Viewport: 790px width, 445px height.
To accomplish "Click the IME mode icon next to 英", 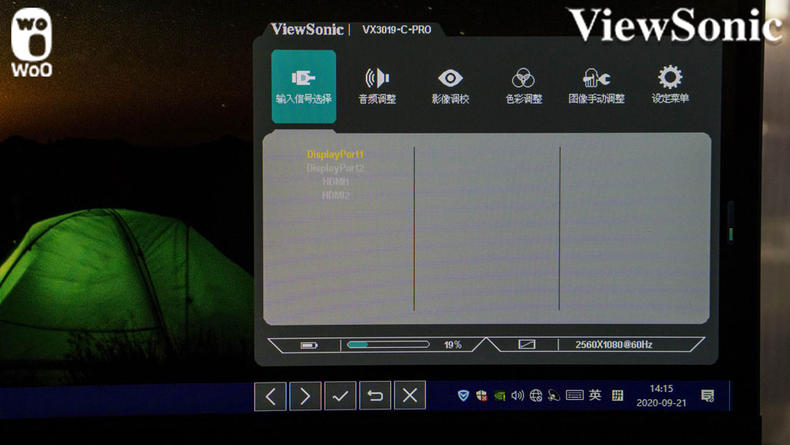I will [x=617, y=396].
